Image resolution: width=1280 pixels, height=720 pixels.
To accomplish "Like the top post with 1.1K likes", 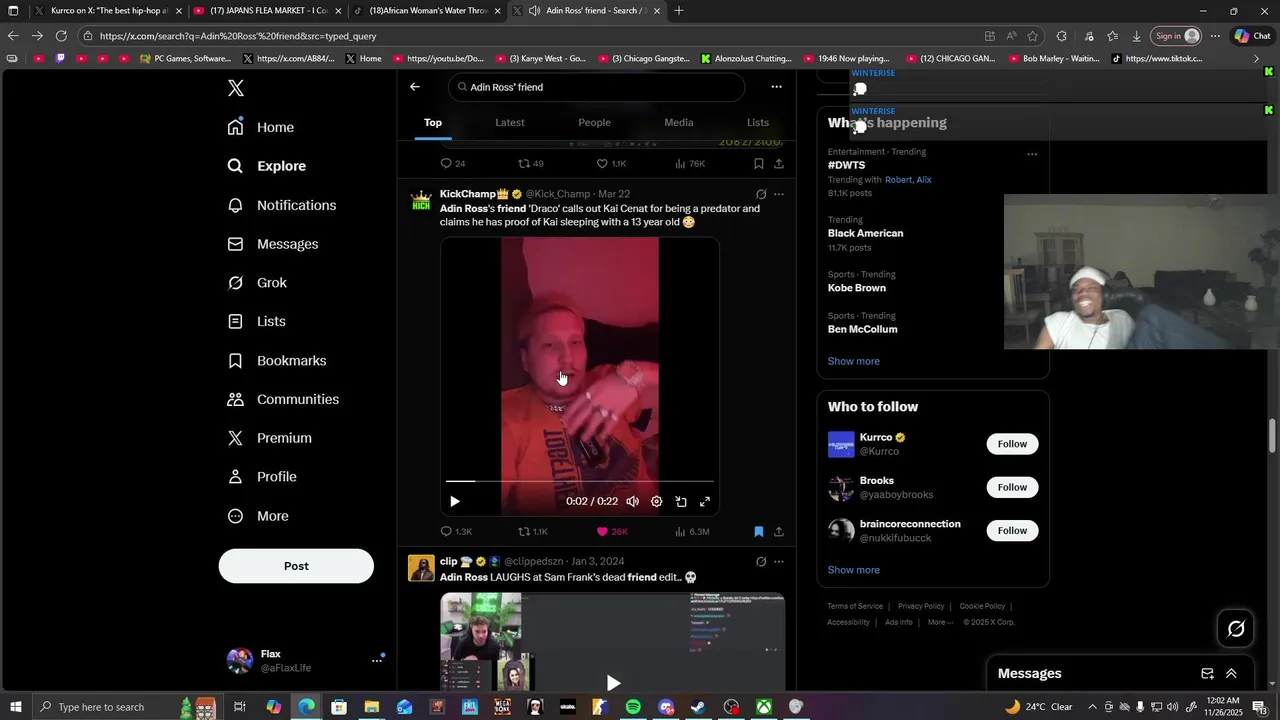I will coord(611,164).
